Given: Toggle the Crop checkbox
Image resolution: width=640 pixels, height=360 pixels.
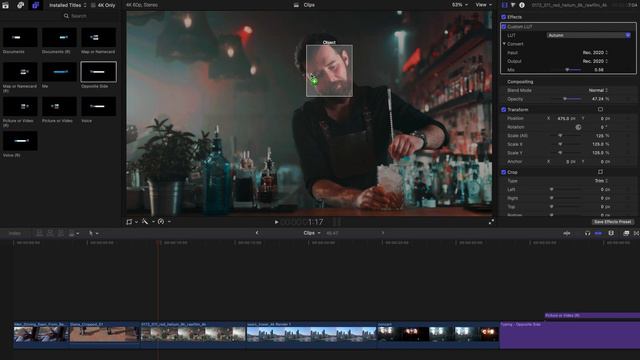Looking at the screenshot, I should [504, 172].
